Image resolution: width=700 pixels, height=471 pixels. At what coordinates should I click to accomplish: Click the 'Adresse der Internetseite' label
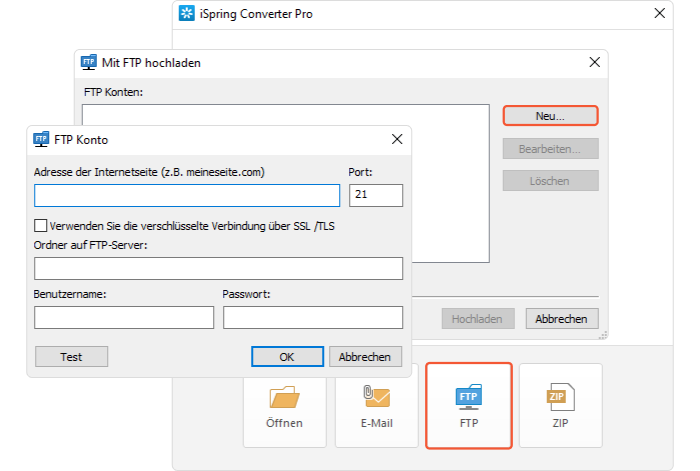149,172
